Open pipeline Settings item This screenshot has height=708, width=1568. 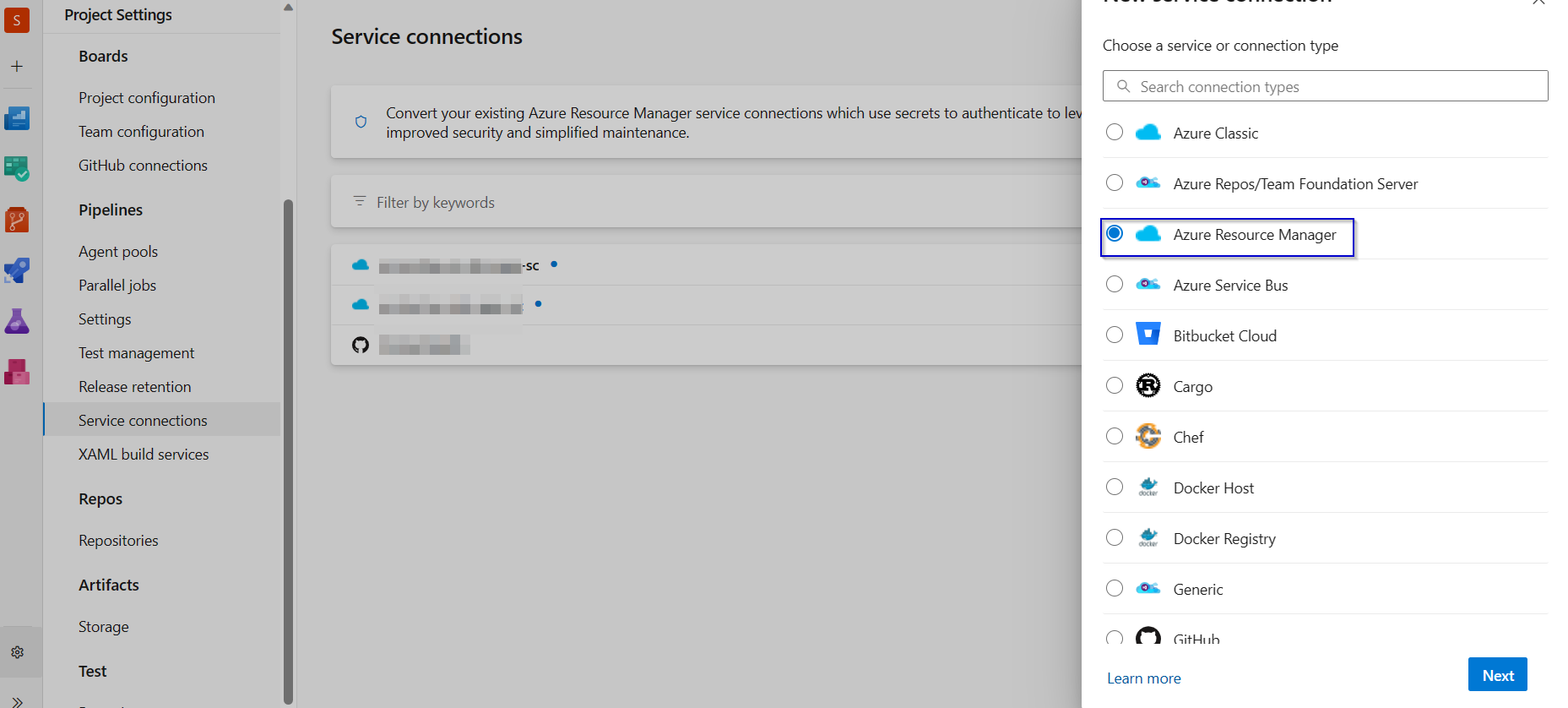pyautogui.click(x=105, y=319)
